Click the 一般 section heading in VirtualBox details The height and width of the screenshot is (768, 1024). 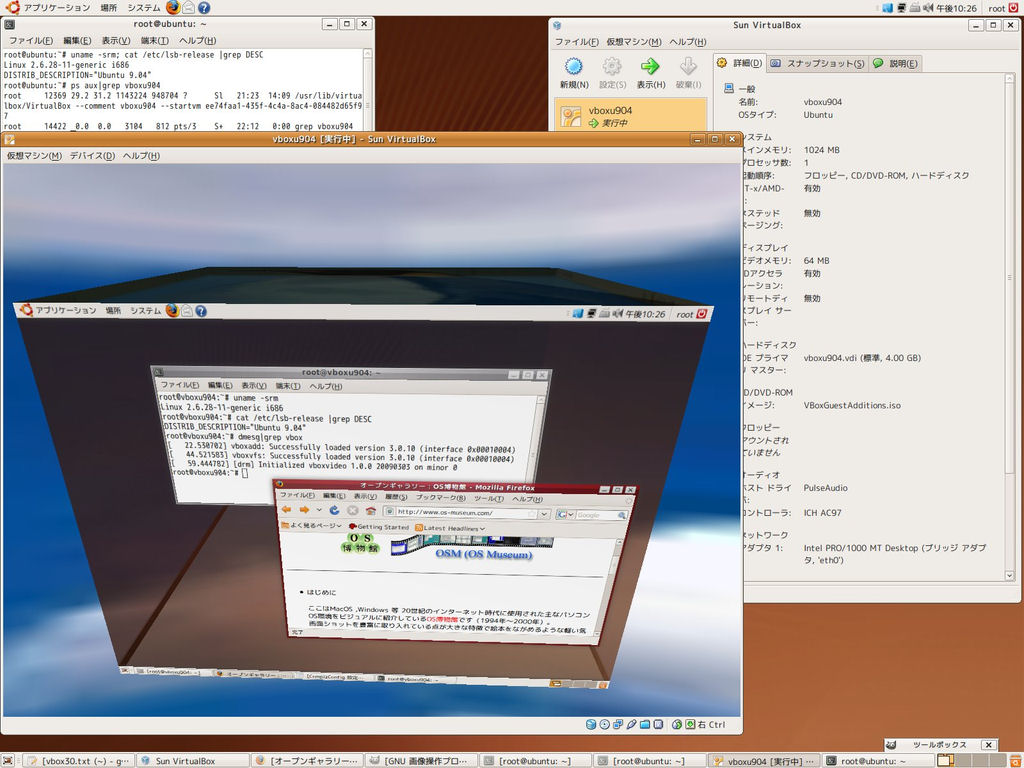coord(747,88)
